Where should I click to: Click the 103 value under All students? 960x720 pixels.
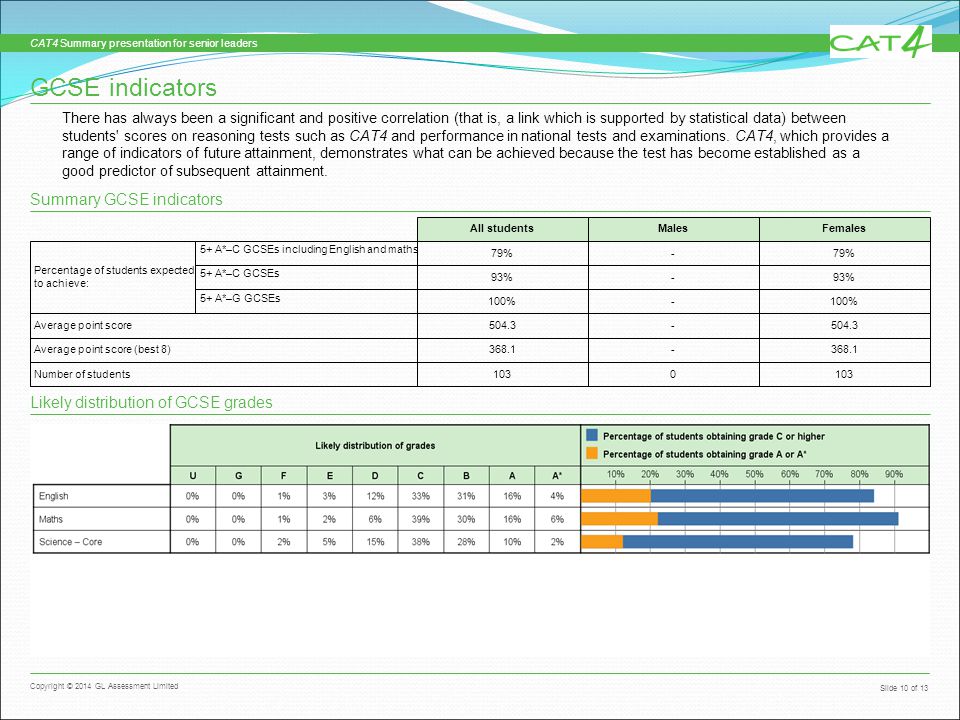pos(502,374)
